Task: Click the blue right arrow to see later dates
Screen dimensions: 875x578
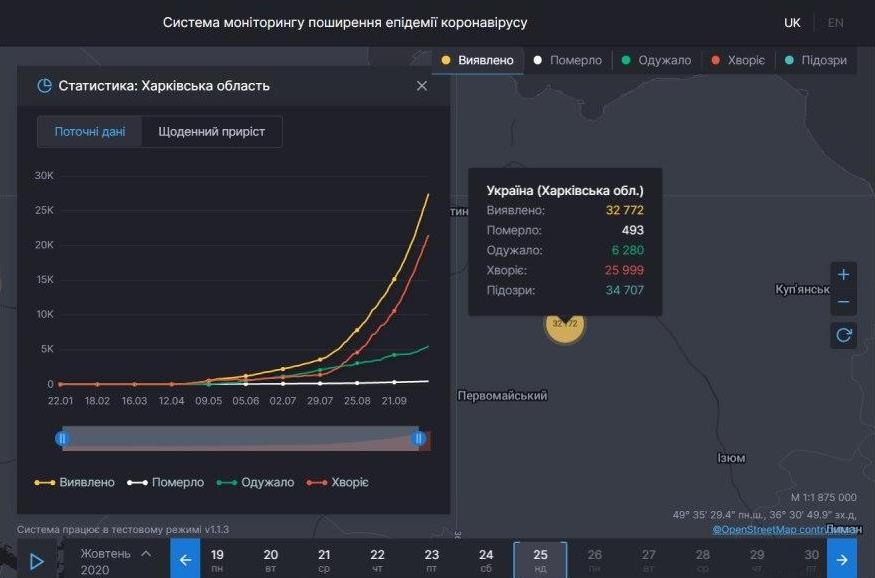Action: (x=843, y=560)
